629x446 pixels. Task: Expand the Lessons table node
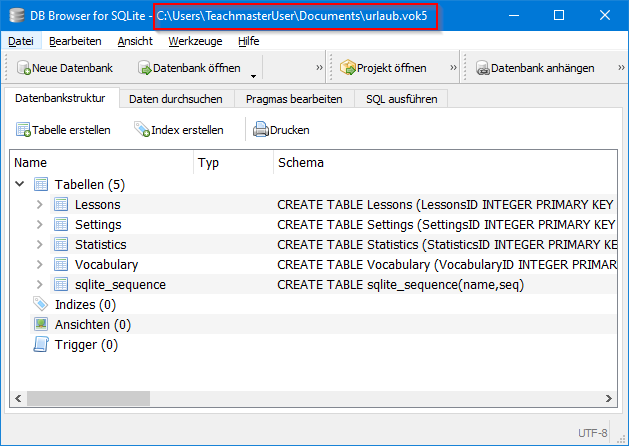tap(40, 204)
